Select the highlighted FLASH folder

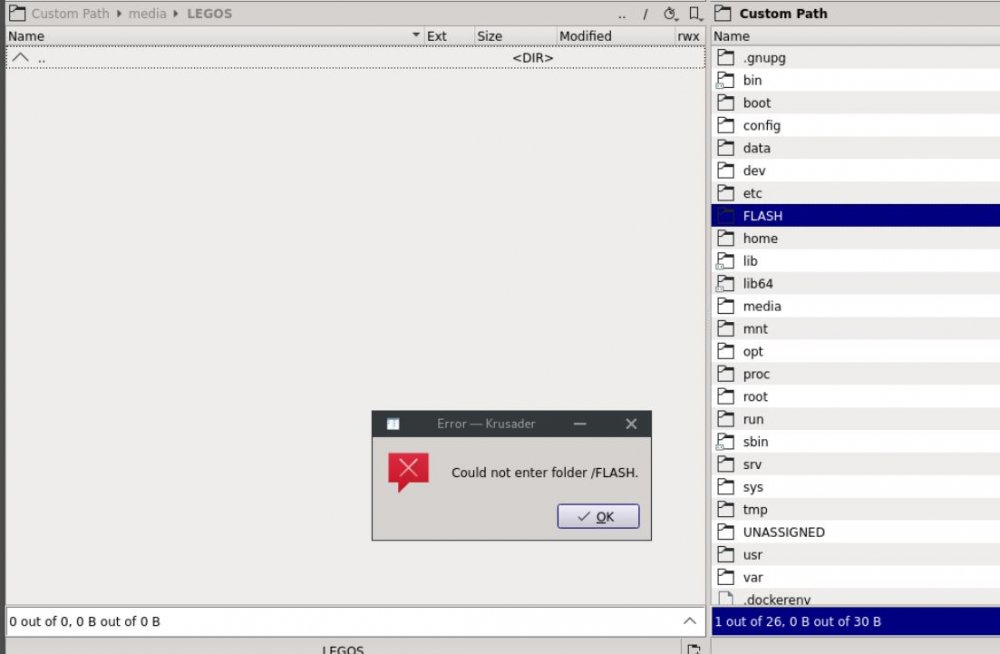(x=855, y=216)
